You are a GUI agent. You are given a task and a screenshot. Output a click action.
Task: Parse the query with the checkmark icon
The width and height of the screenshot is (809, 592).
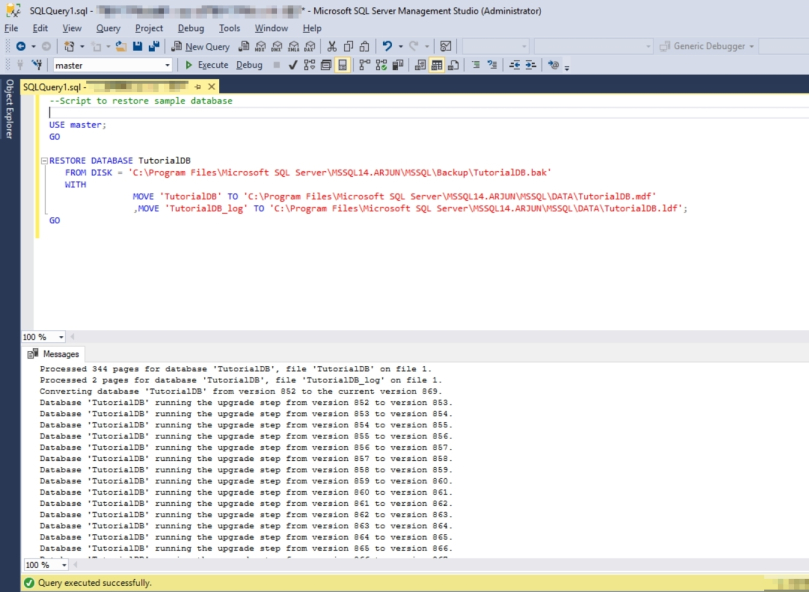[293, 65]
